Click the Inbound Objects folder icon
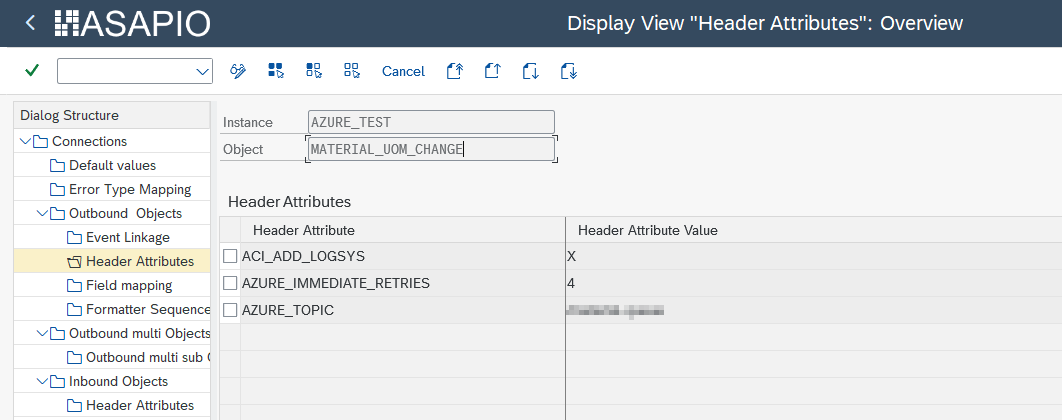The width and height of the screenshot is (1062, 420). pyautogui.click(x=58, y=381)
